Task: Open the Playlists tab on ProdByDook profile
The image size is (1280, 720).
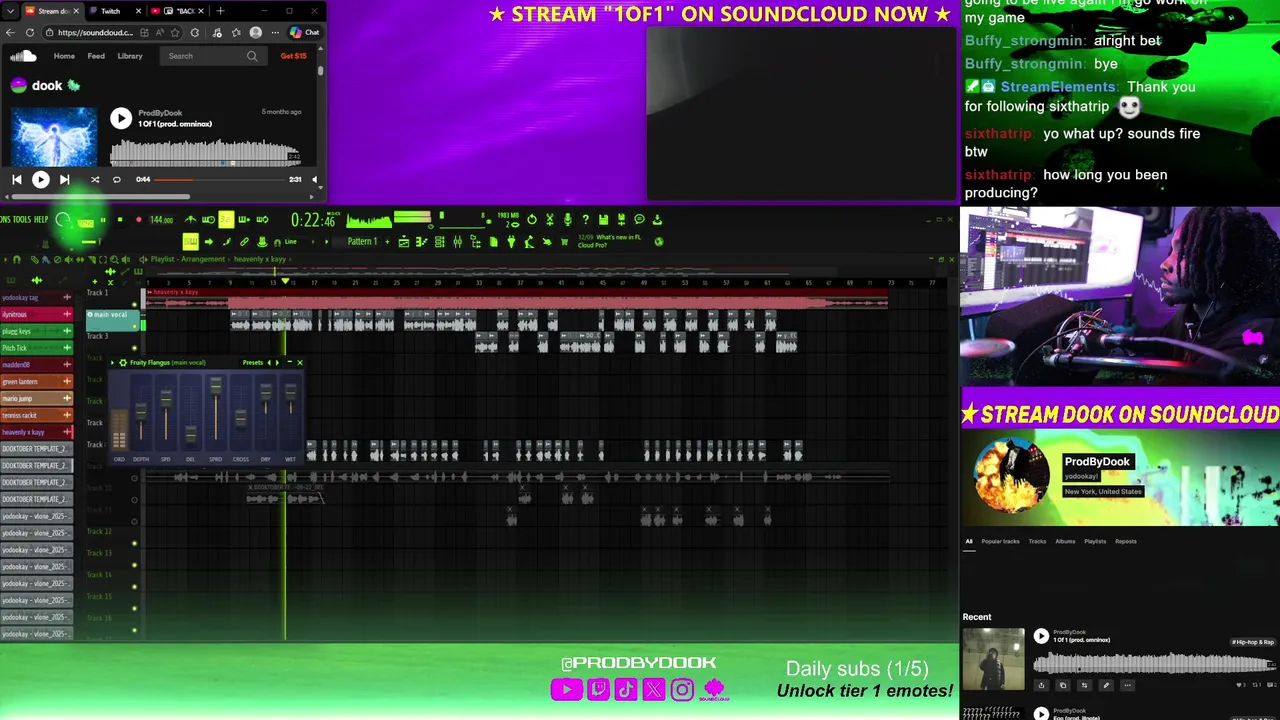Action: coord(1095,541)
